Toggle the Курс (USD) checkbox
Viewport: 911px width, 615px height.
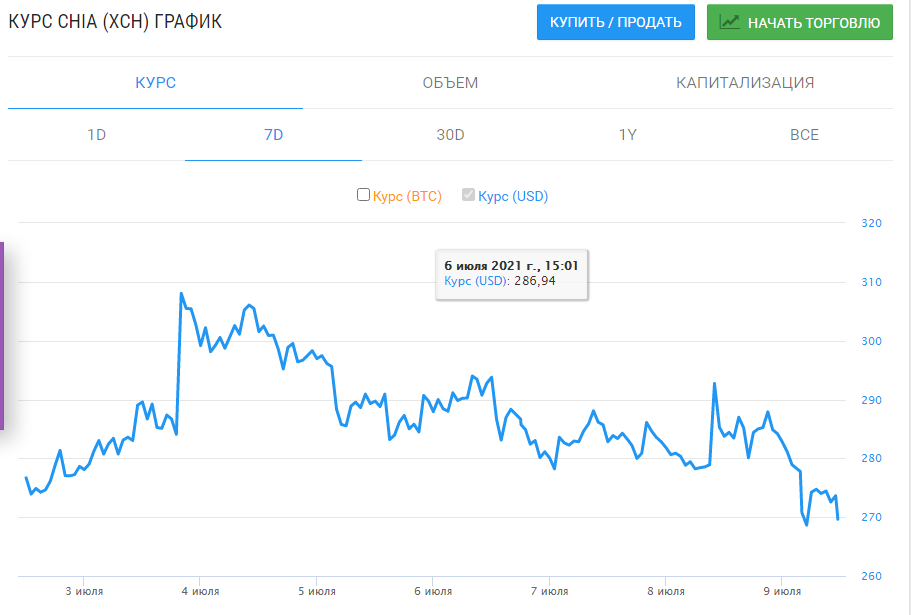pyautogui.click(x=468, y=195)
